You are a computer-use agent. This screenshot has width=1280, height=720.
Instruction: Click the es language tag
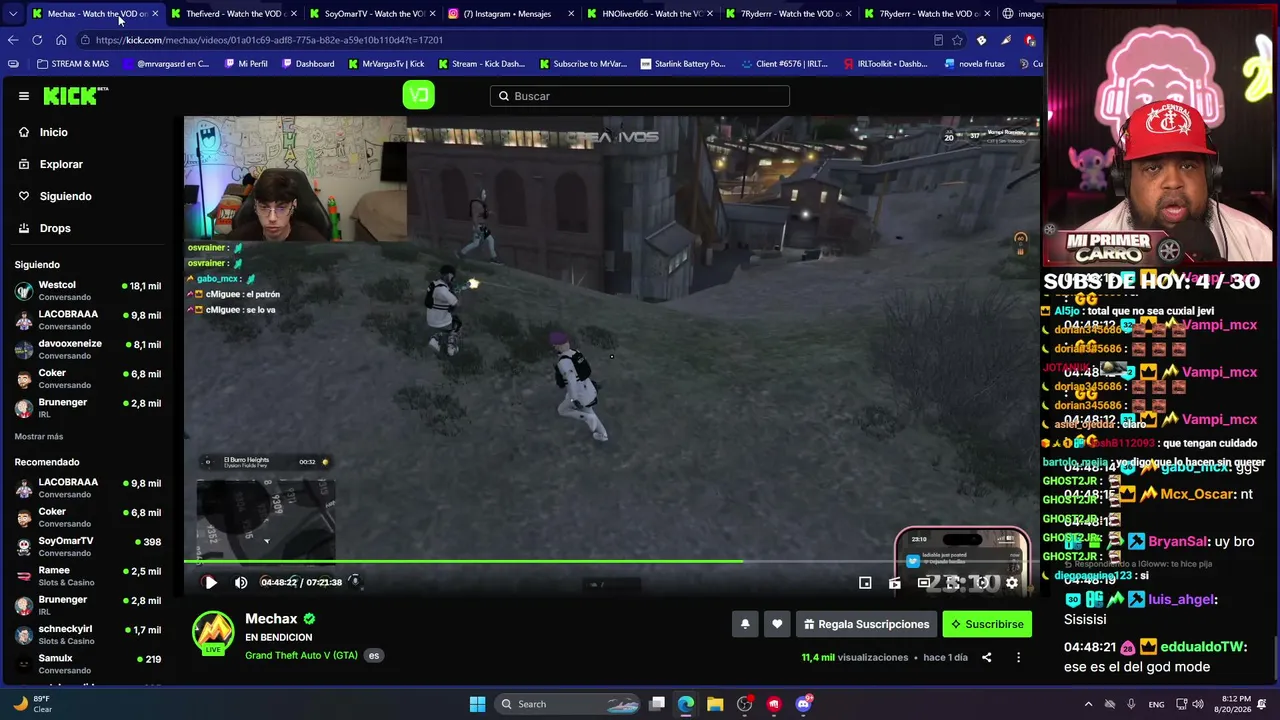[374, 656]
